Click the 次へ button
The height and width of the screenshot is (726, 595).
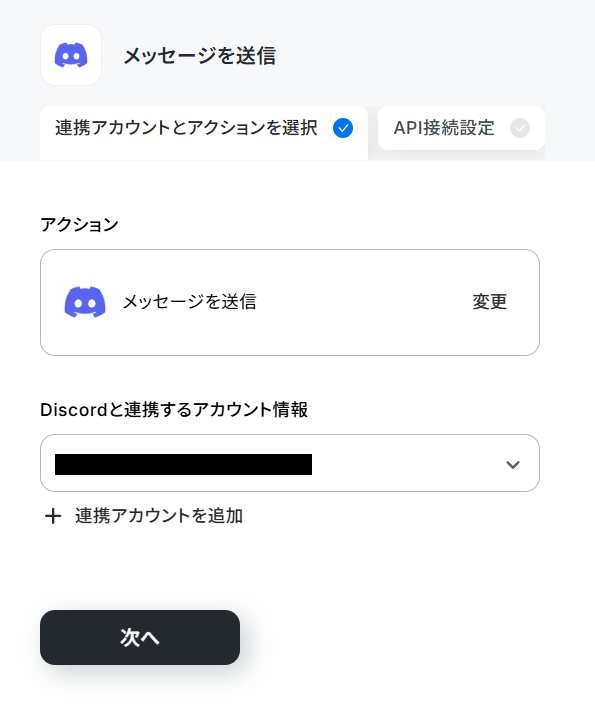[140, 638]
